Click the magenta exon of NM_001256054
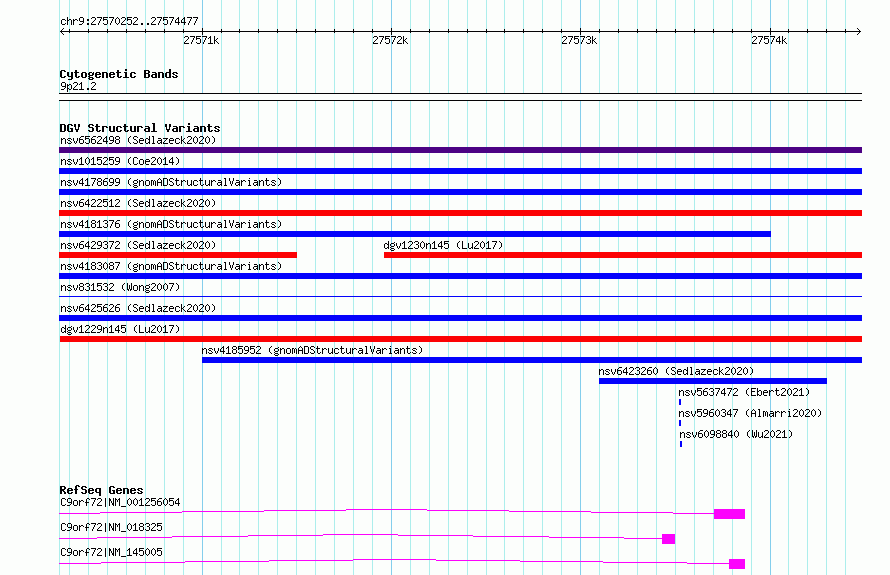Image resolution: width=890 pixels, height=575 pixels. (x=729, y=514)
